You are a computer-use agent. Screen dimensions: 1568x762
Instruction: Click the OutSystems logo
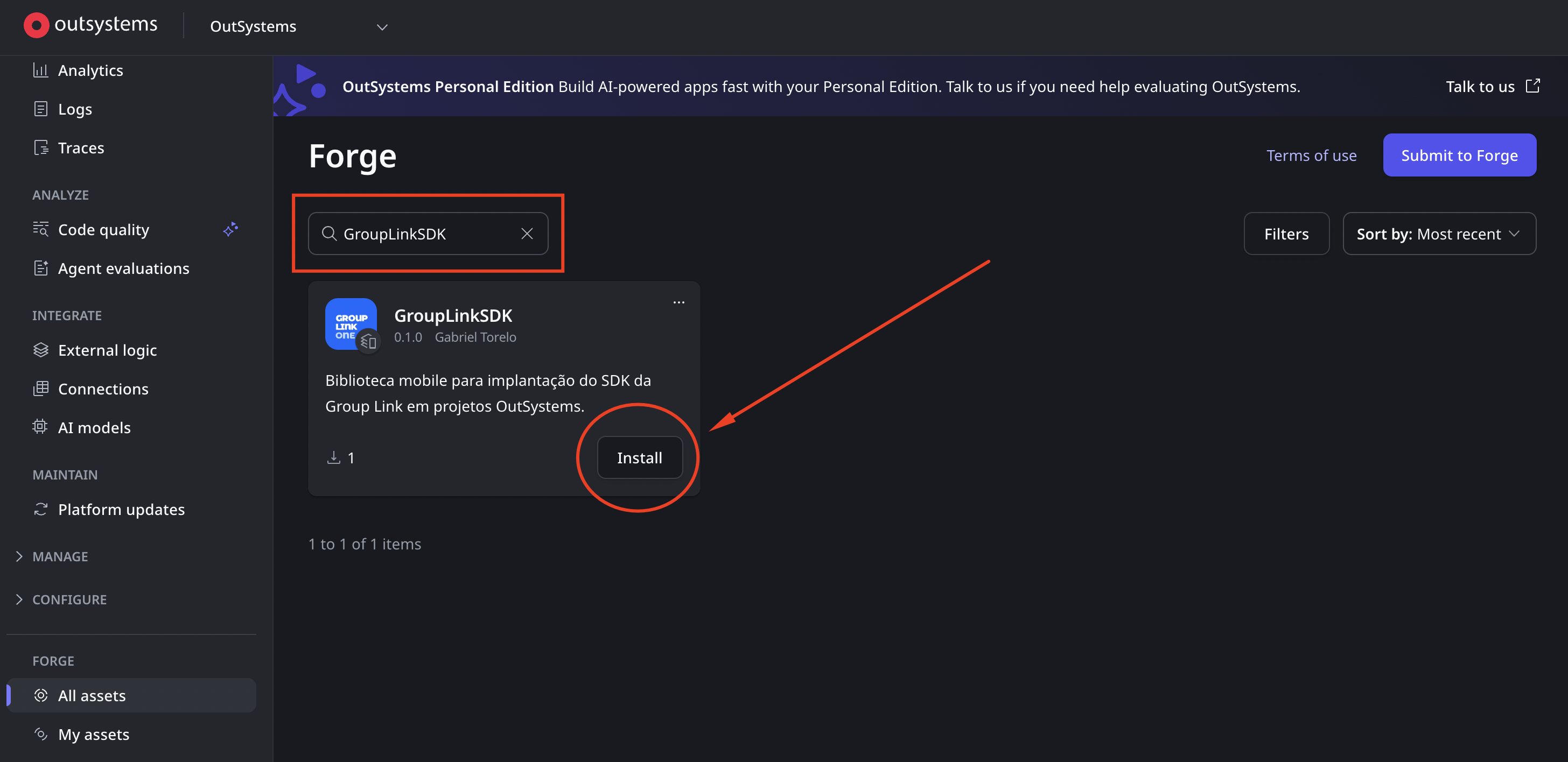click(x=89, y=25)
